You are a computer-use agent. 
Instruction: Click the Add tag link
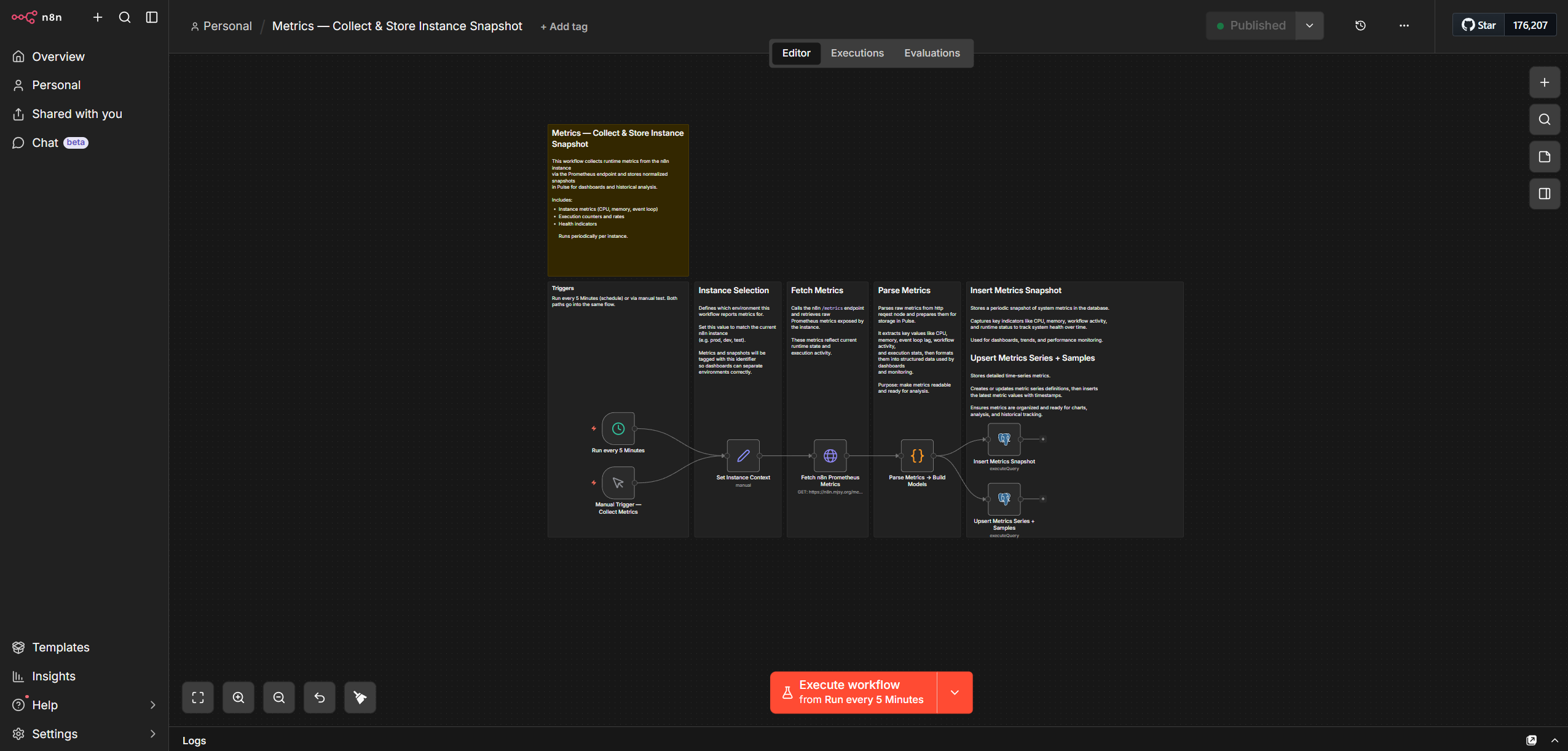point(564,26)
